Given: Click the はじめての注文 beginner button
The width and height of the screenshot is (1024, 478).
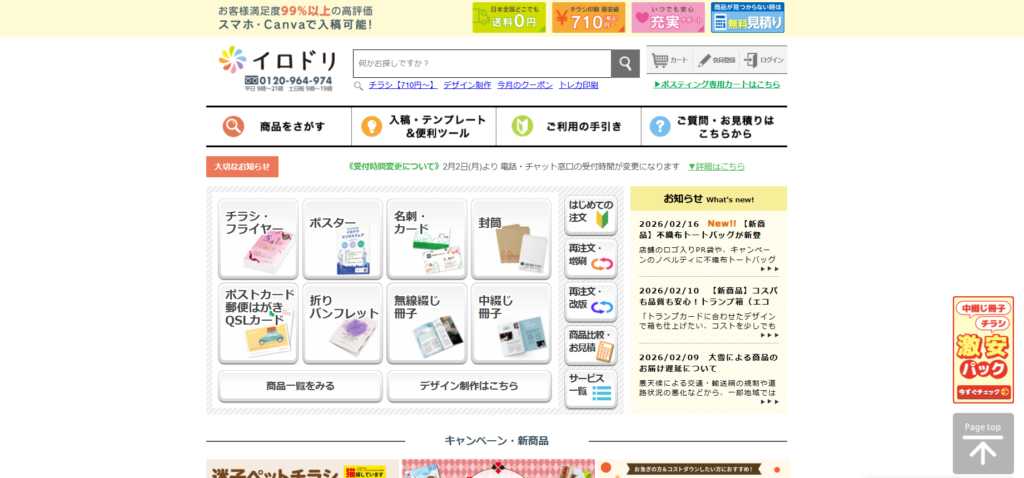Looking at the screenshot, I should pos(590,213).
